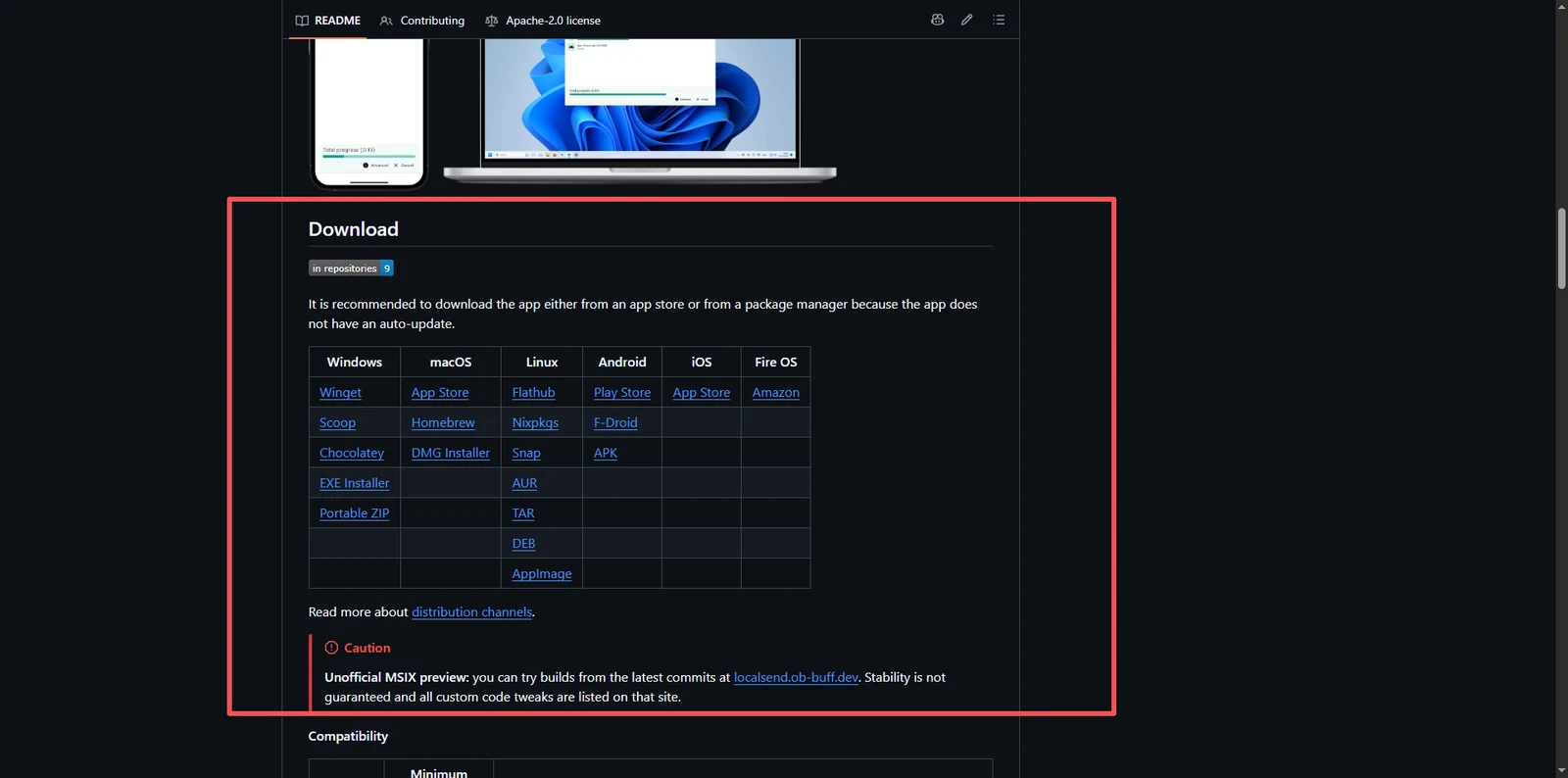The height and width of the screenshot is (778, 1568).
Task: Switch to the Contributing tab
Action: tap(422, 21)
